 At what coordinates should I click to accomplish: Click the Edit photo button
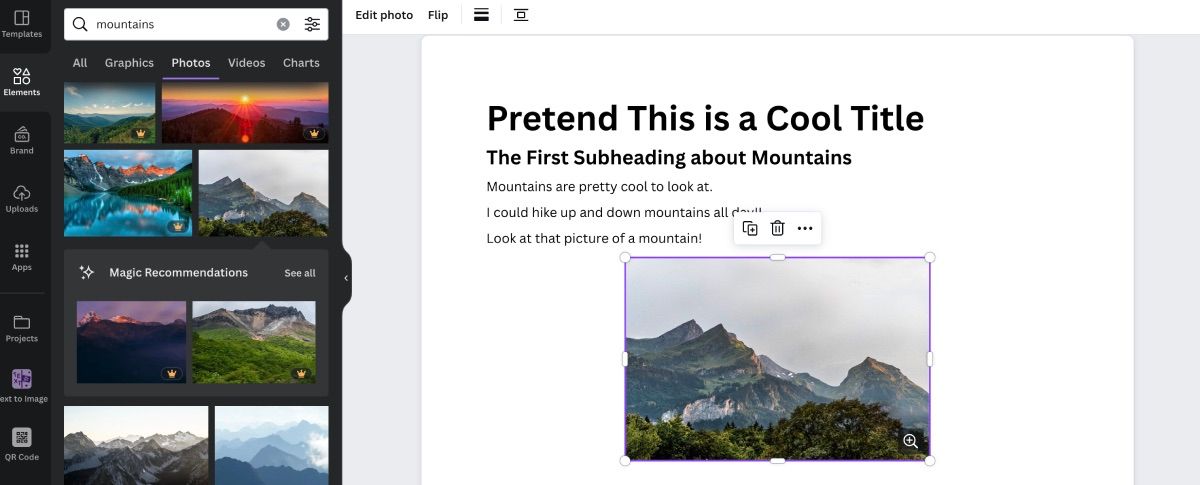pos(384,15)
